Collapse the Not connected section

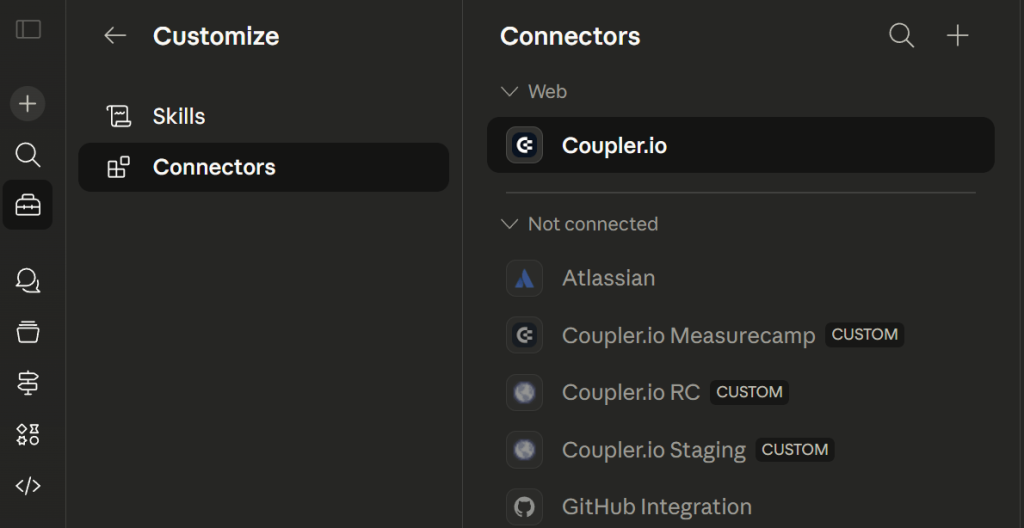(510, 224)
